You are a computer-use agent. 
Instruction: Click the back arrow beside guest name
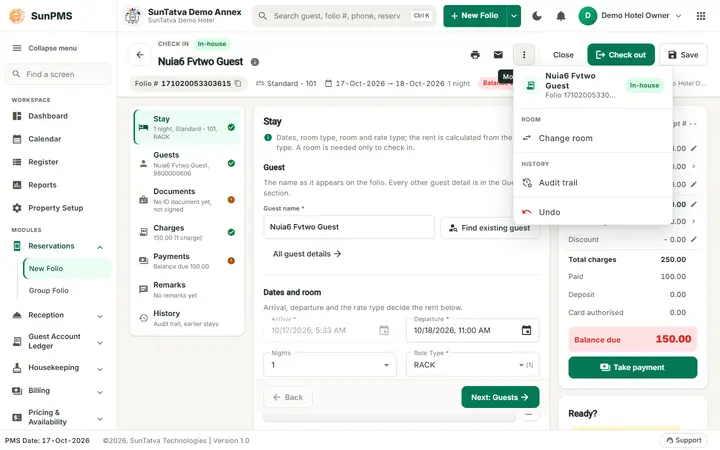click(140, 55)
